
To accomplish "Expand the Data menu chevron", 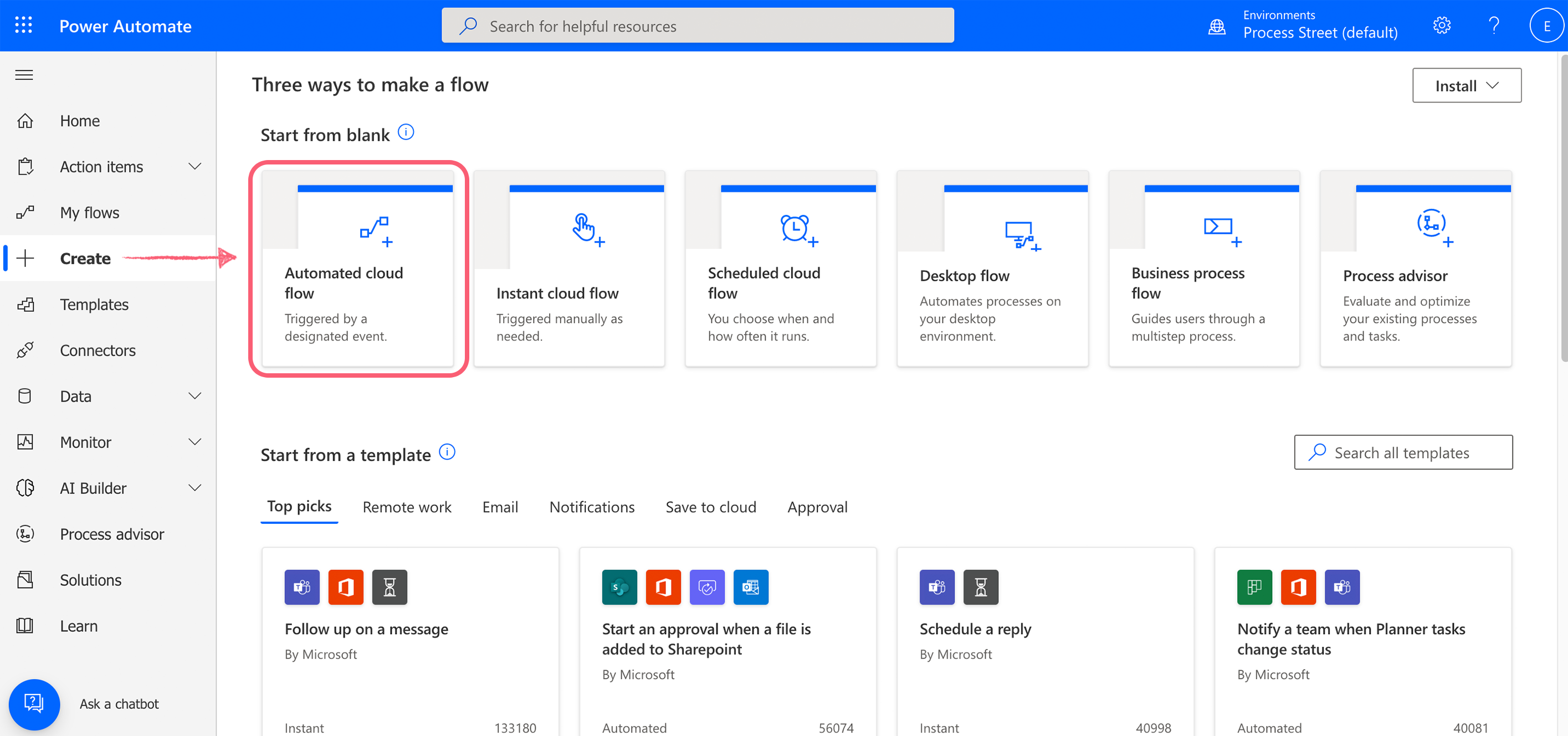I will (x=195, y=396).
